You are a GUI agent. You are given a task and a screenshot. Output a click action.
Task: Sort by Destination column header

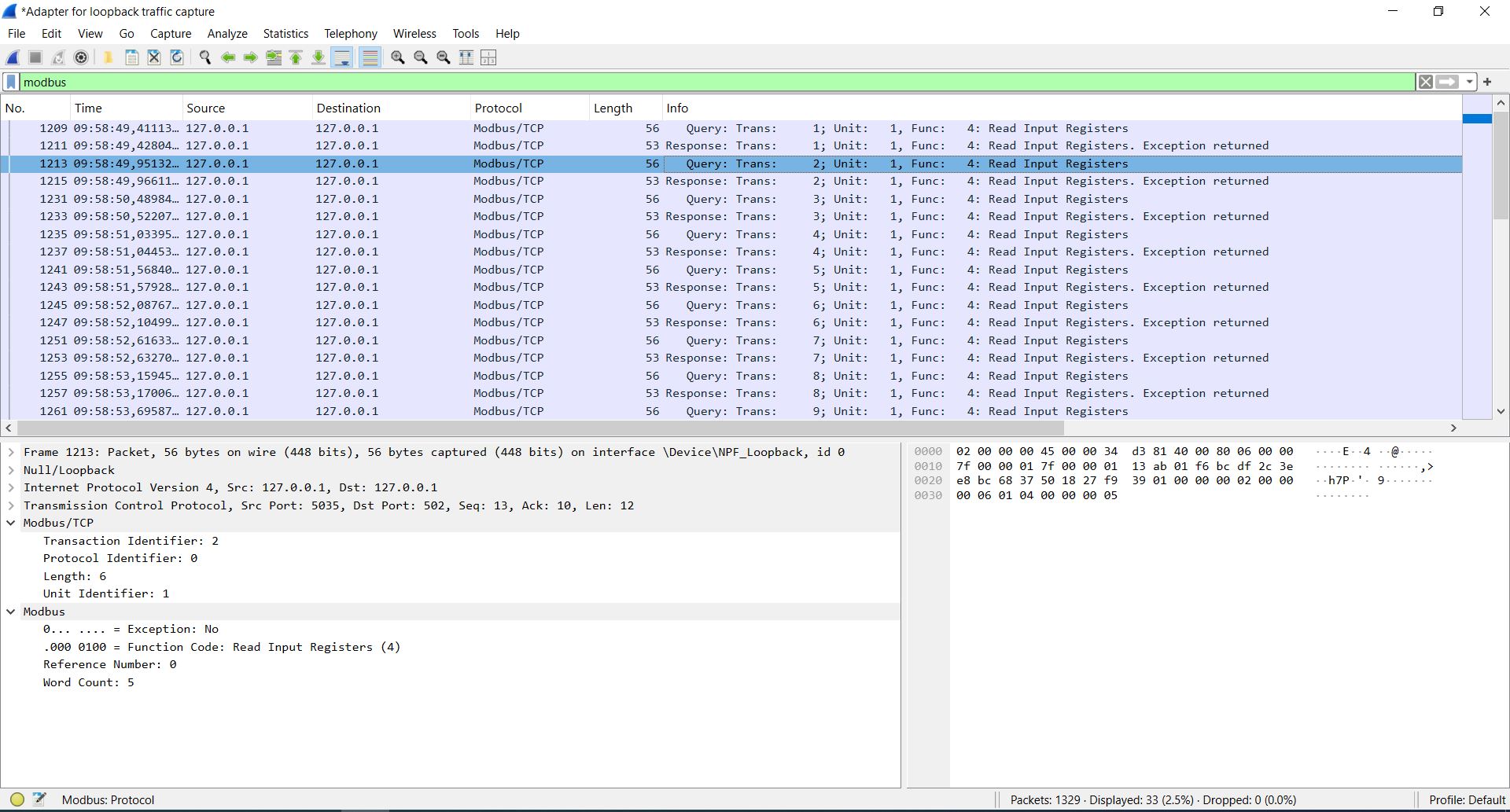coord(390,108)
